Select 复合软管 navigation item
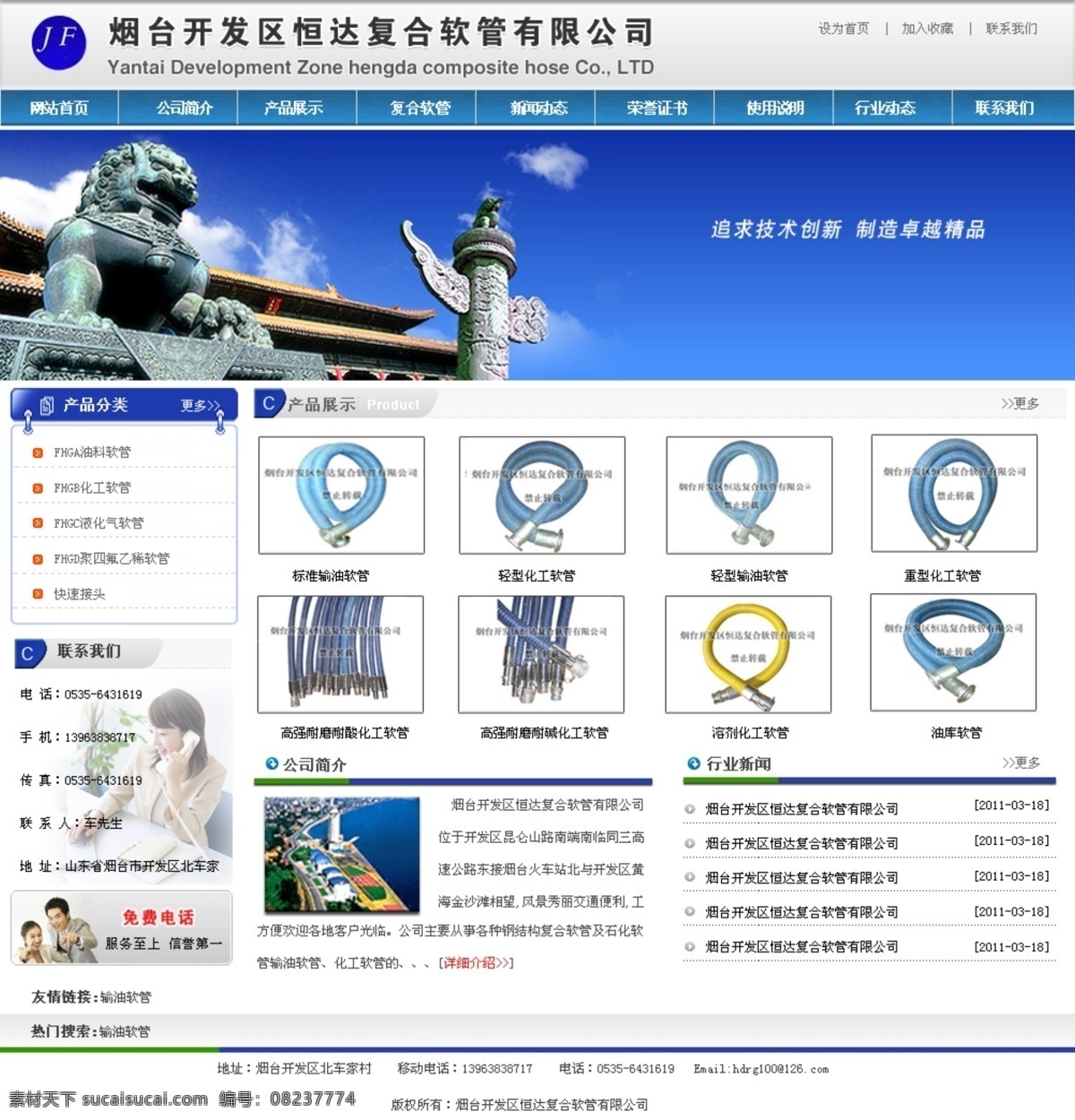The height and width of the screenshot is (1120, 1075). (420, 108)
